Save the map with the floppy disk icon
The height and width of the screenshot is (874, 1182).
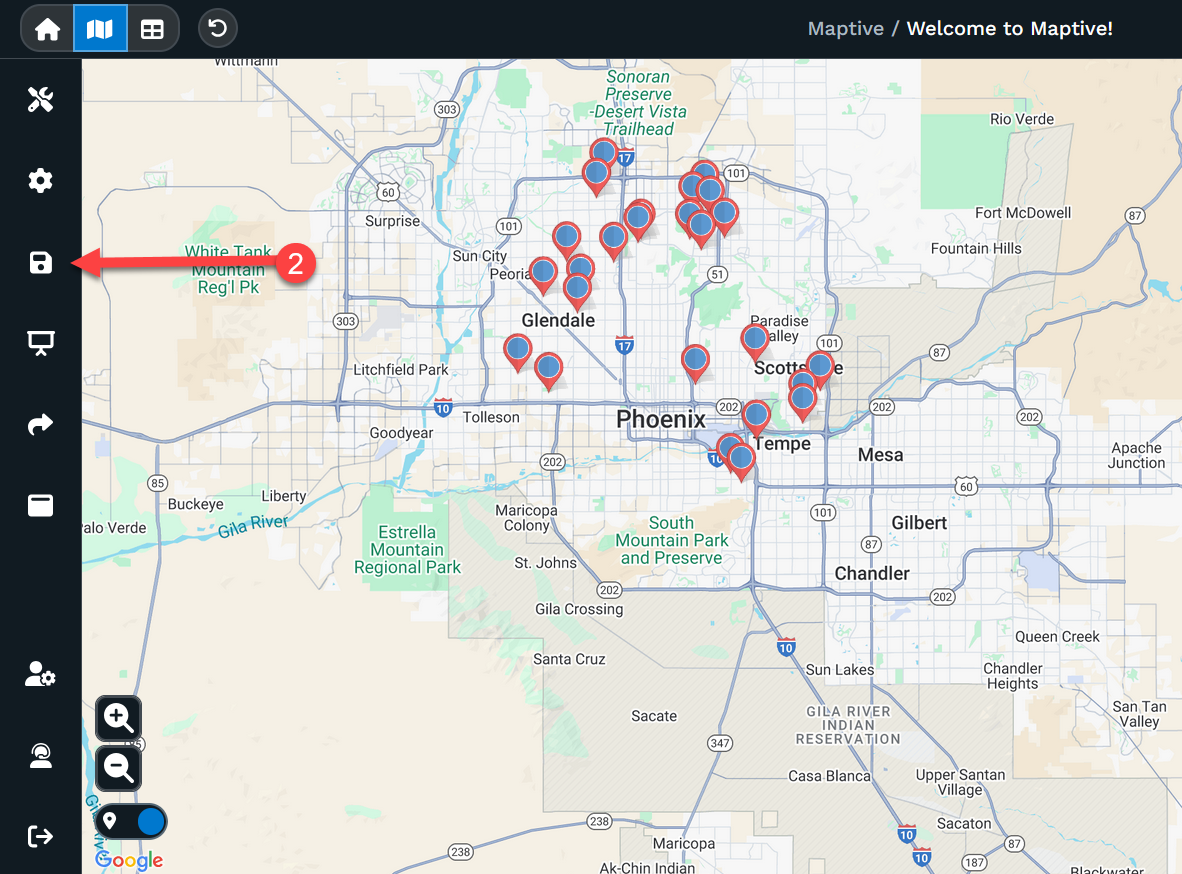(41, 262)
